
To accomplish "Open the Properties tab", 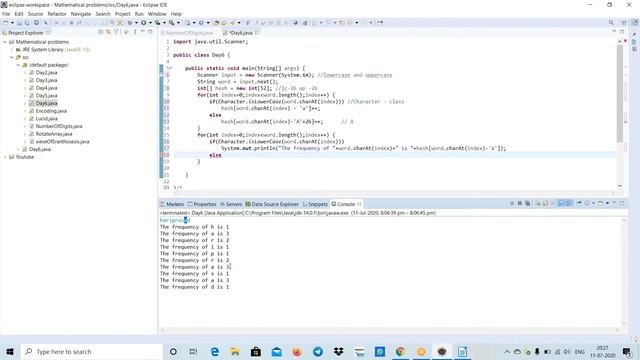I will point(202,204).
